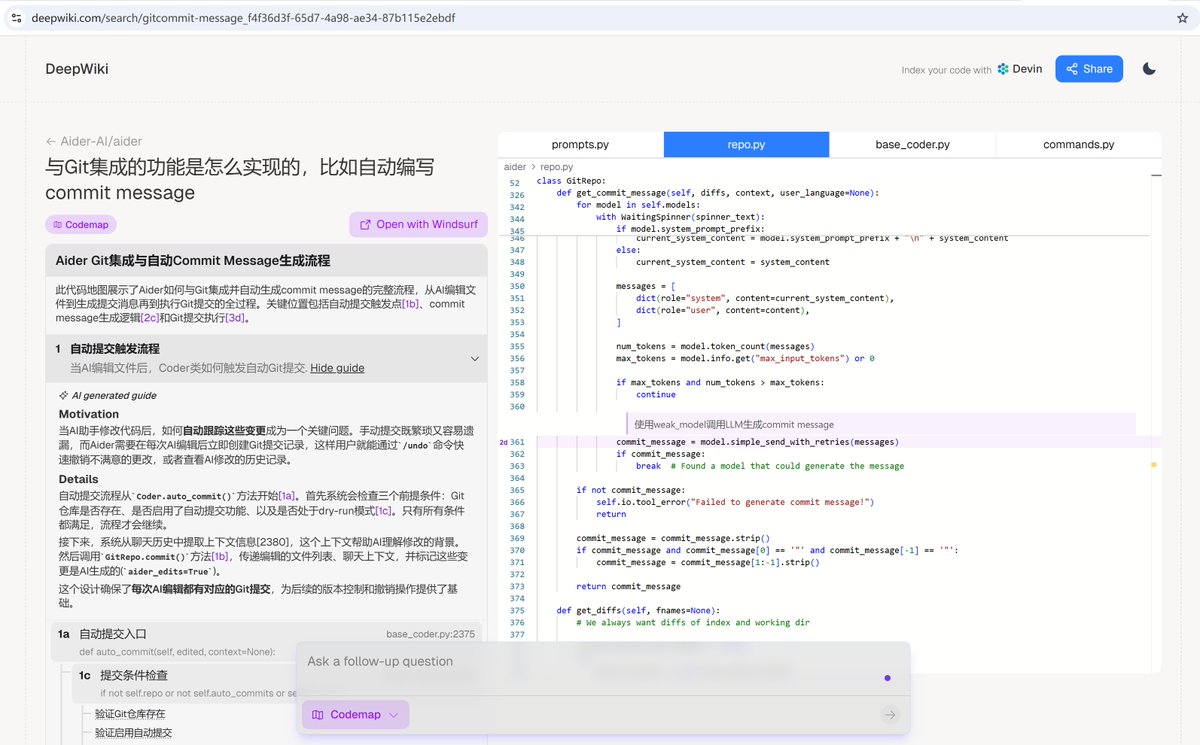The image size is (1200, 745).
Task: Switch to the base_coder.py tab
Action: pos(911,144)
